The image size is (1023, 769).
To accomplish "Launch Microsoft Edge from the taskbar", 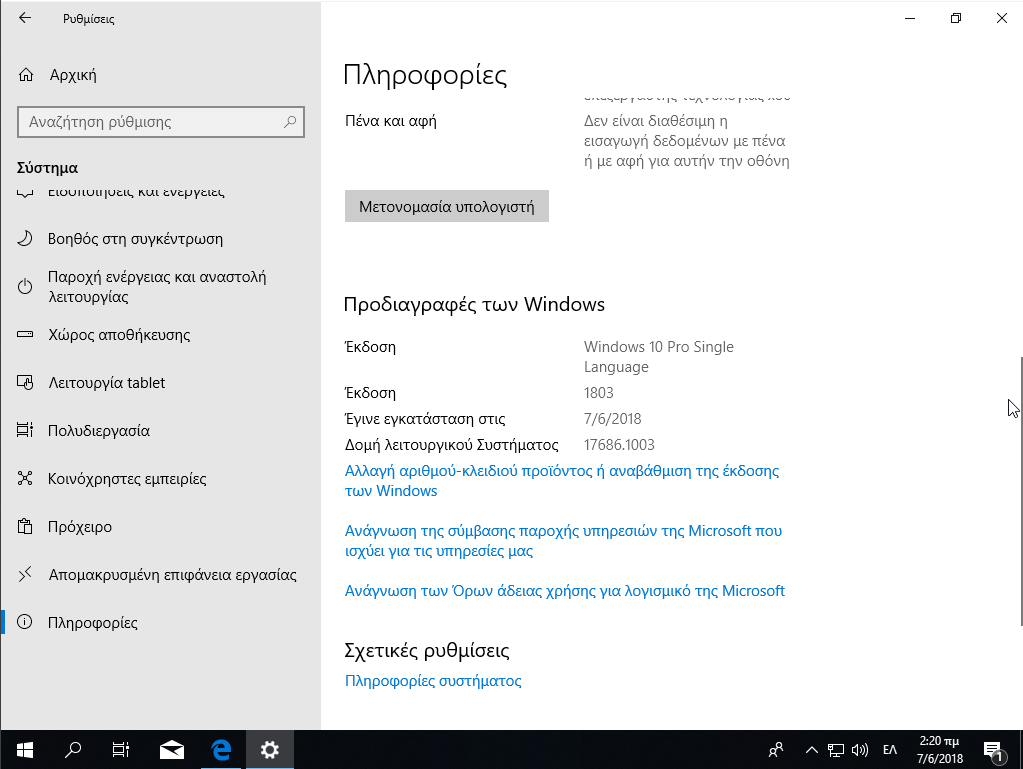I will pos(221,750).
